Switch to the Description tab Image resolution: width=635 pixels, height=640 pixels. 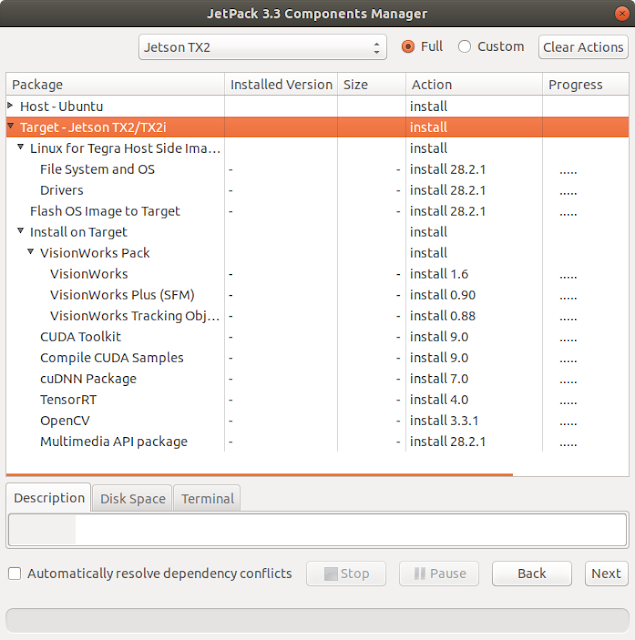[49, 498]
